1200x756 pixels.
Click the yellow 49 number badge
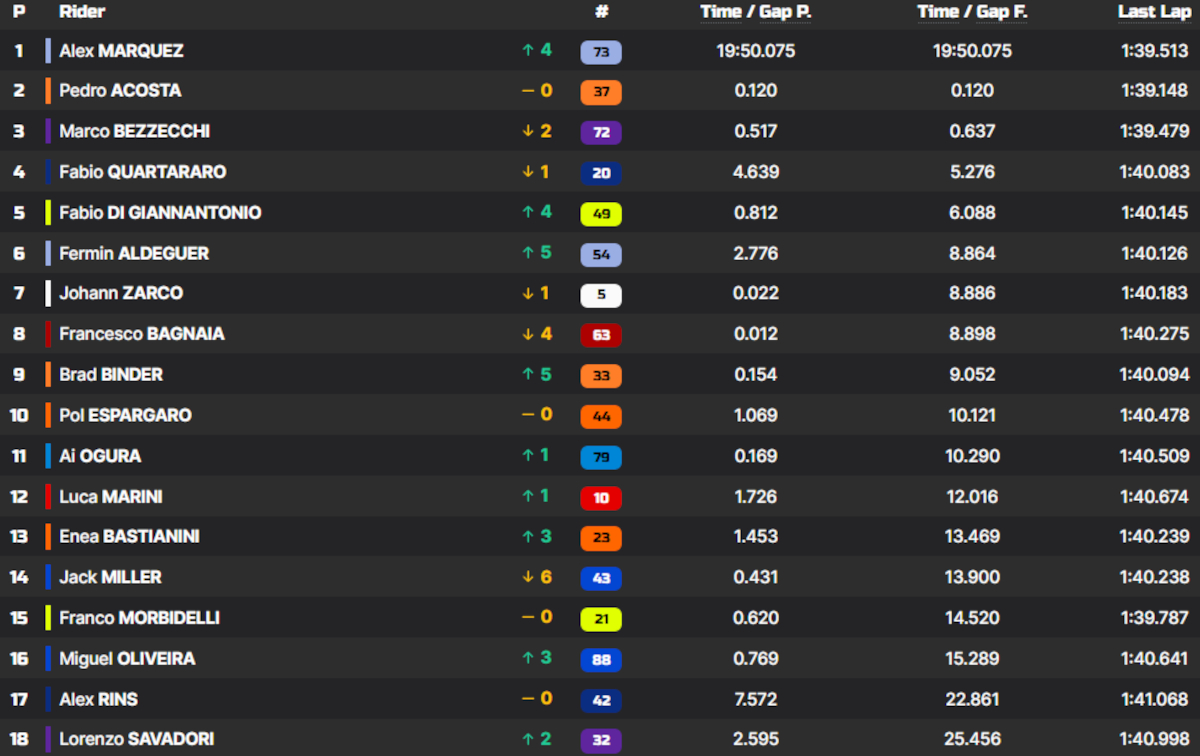tap(601, 214)
